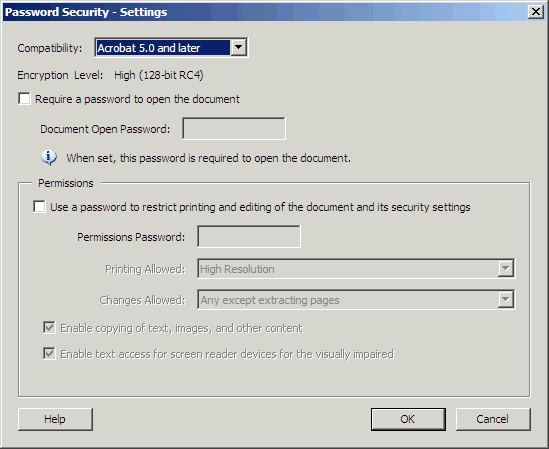The image size is (549, 449).
Task: Click the Cancel button
Action: point(493,419)
